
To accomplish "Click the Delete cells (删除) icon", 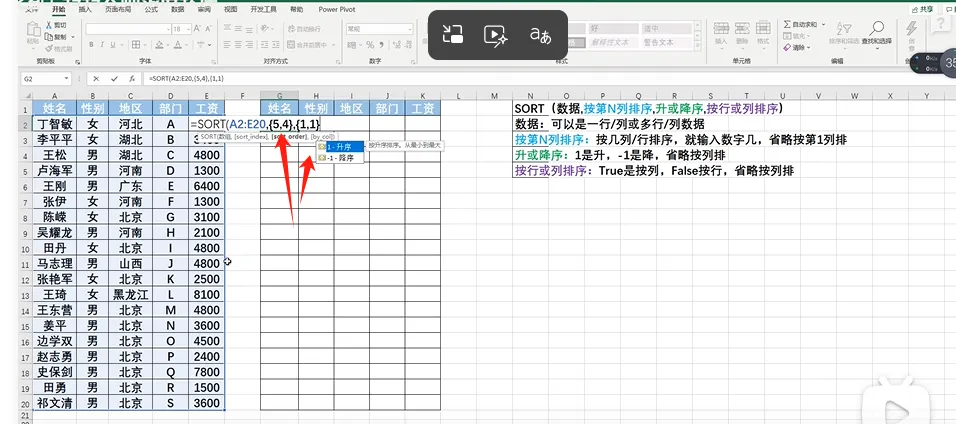I will click(742, 28).
